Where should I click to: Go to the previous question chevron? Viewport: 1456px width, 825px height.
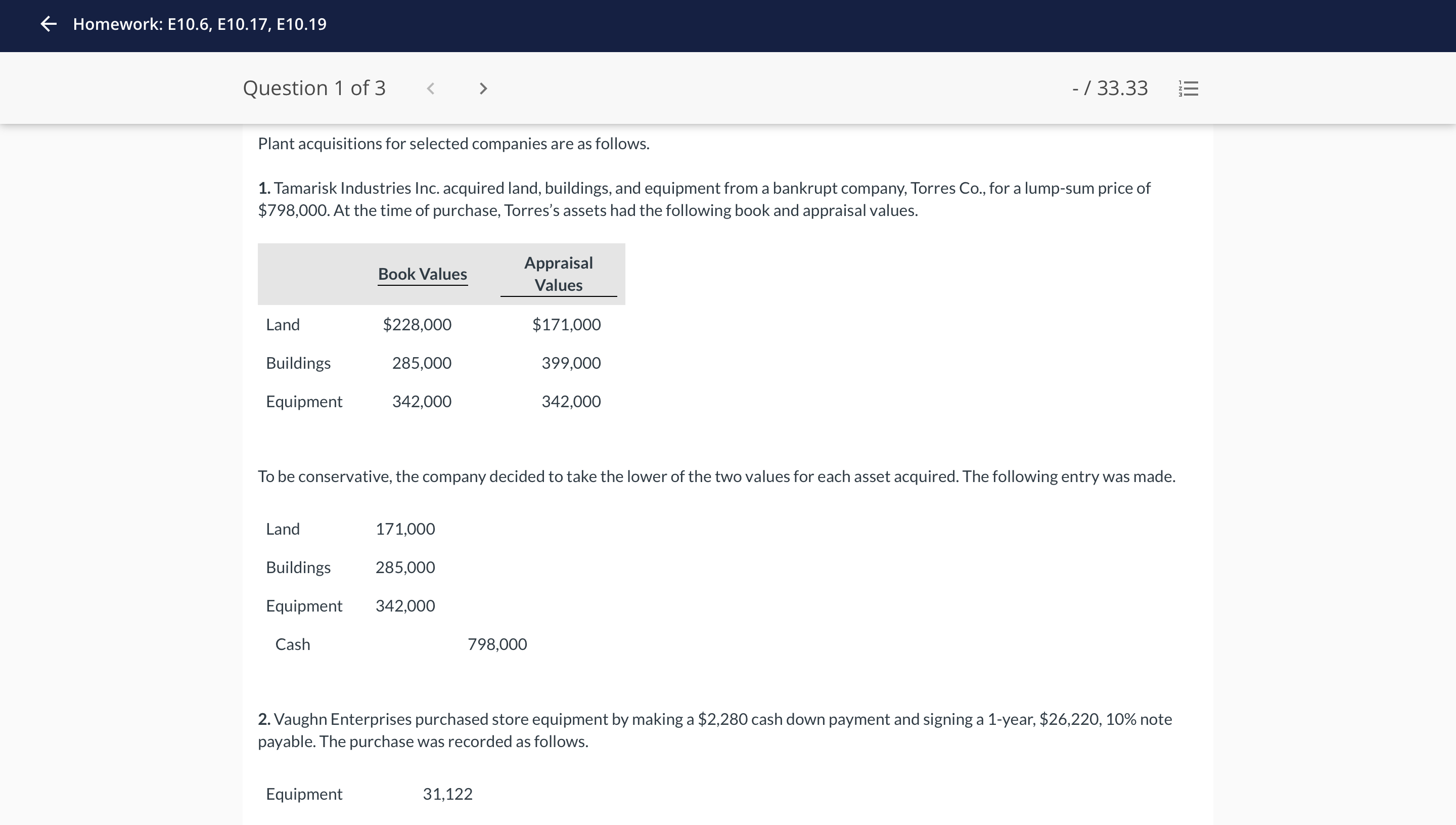coord(430,89)
